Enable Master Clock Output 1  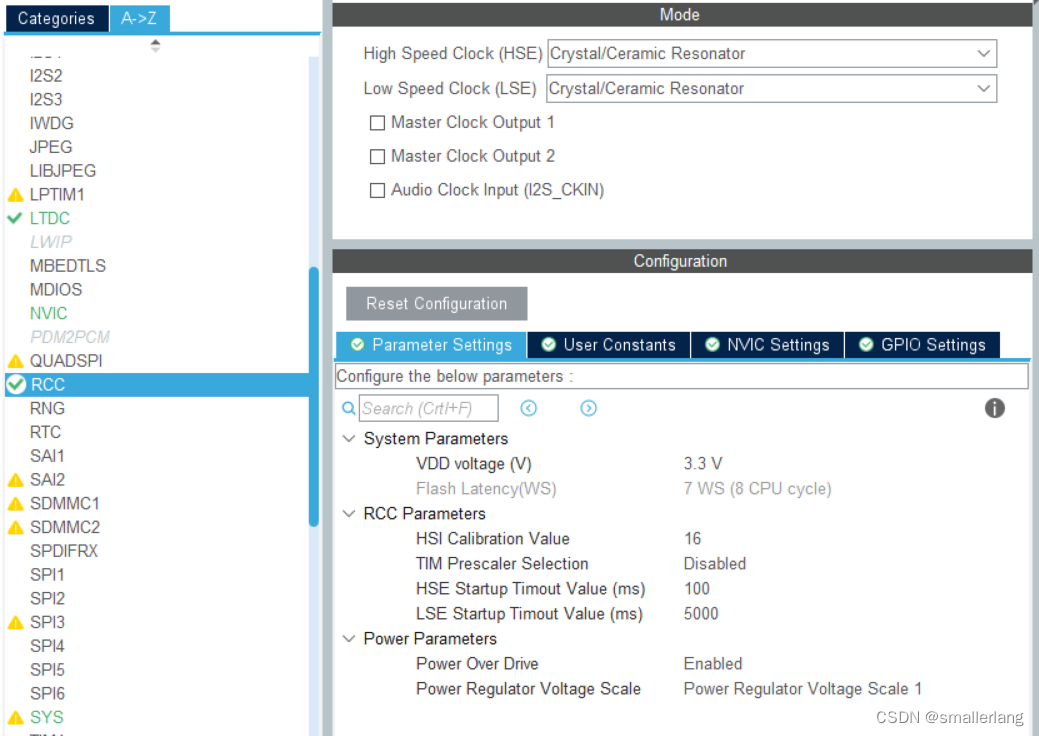pyautogui.click(x=377, y=122)
